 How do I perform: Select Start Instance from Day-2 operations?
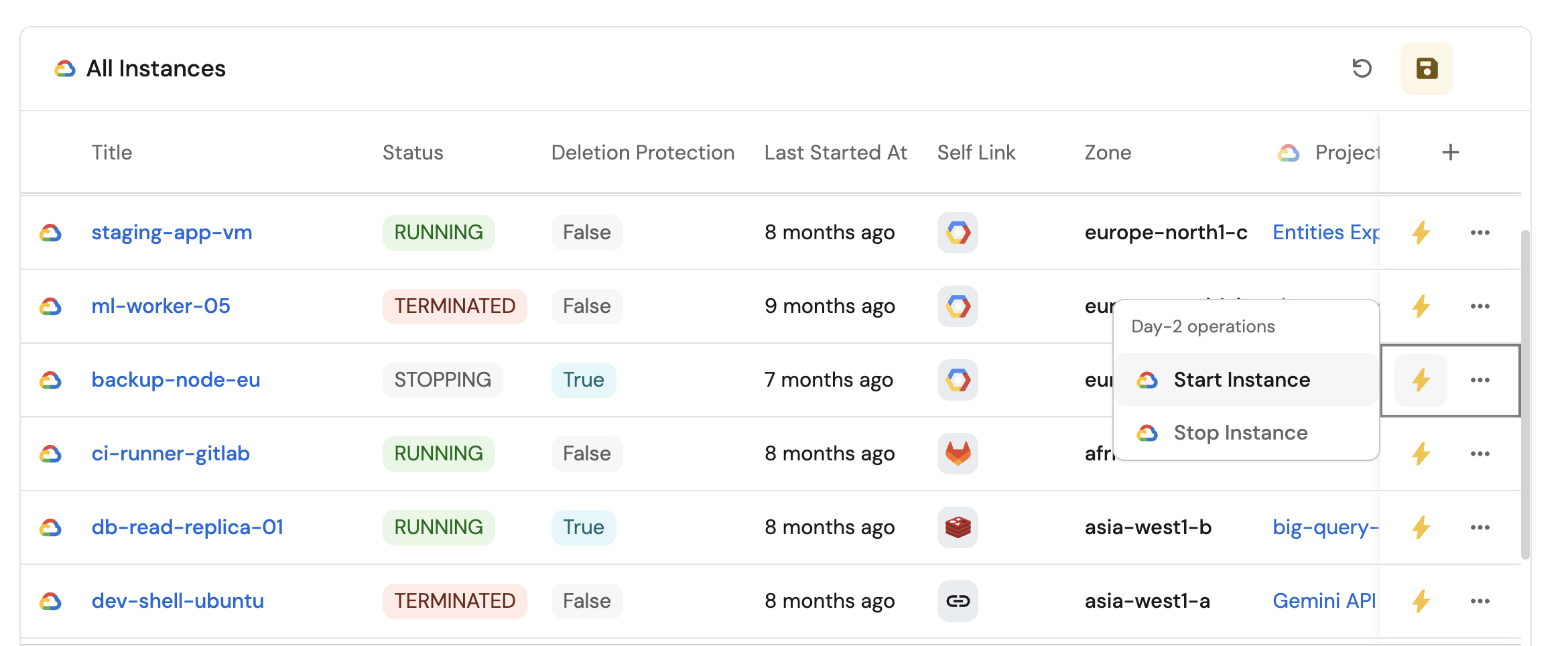click(x=1241, y=380)
